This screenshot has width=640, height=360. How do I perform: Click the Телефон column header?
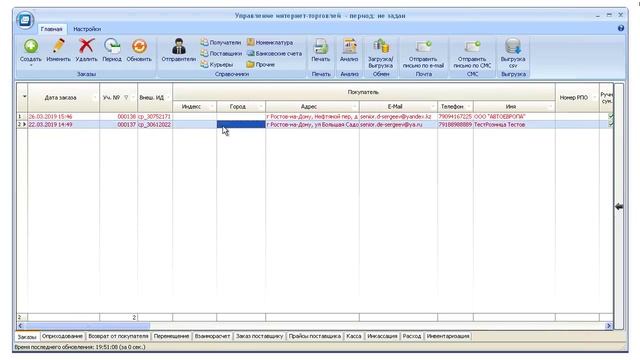tap(455, 107)
